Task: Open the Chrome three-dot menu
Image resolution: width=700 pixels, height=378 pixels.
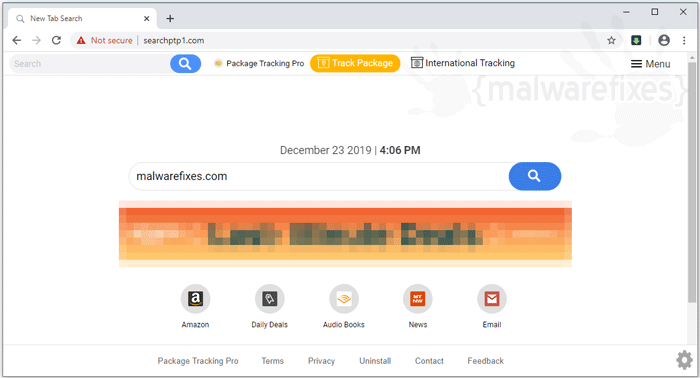Action: 684,41
